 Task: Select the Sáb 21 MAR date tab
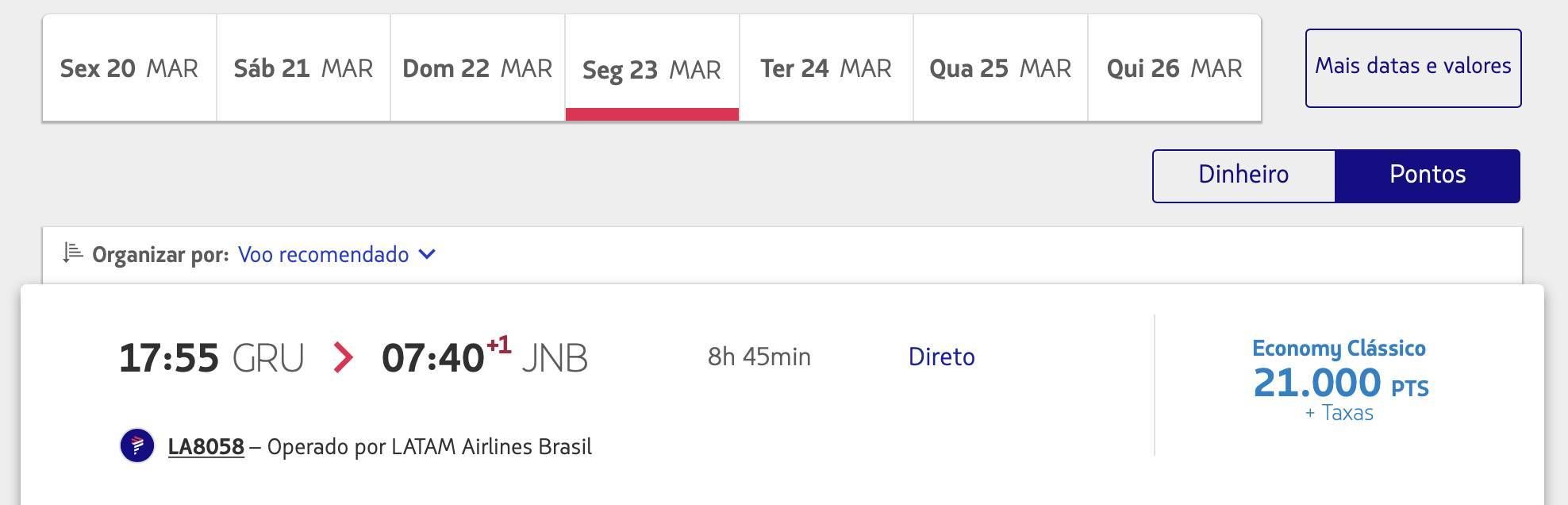click(x=303, y=68)
